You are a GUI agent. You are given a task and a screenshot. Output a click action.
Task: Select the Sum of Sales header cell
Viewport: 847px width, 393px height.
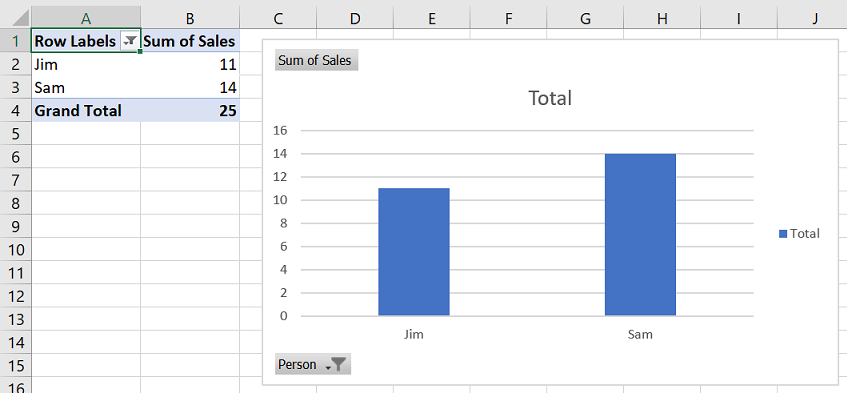(190, 41)
